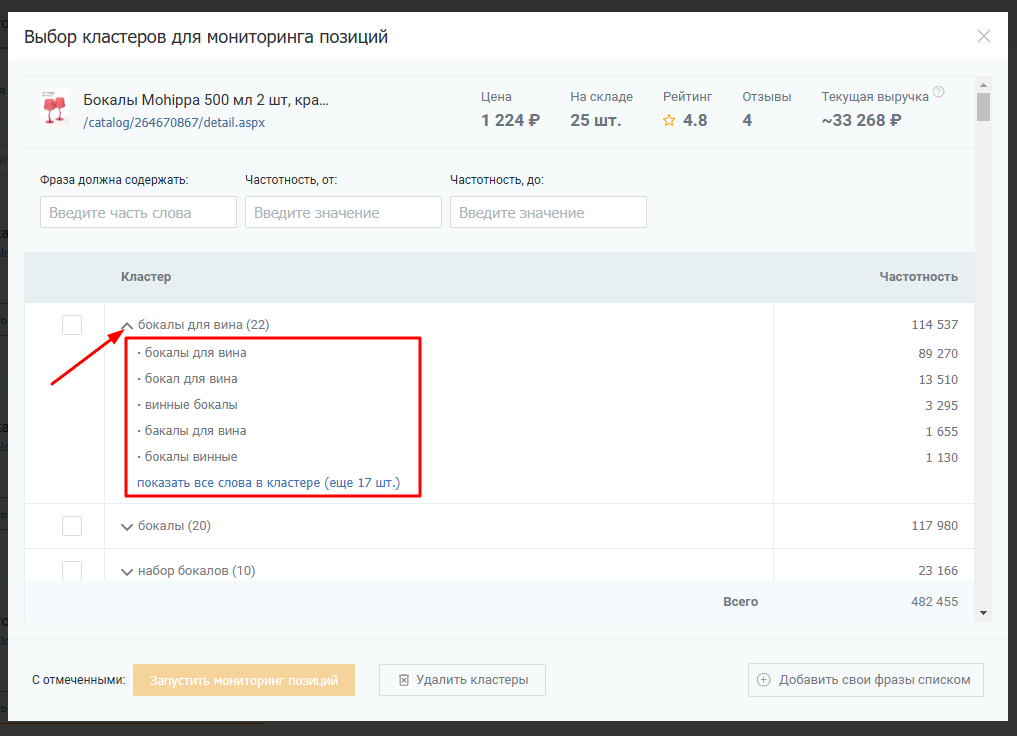Check the 'бокалы для вина' cluster checkbox

pos(72,325)
